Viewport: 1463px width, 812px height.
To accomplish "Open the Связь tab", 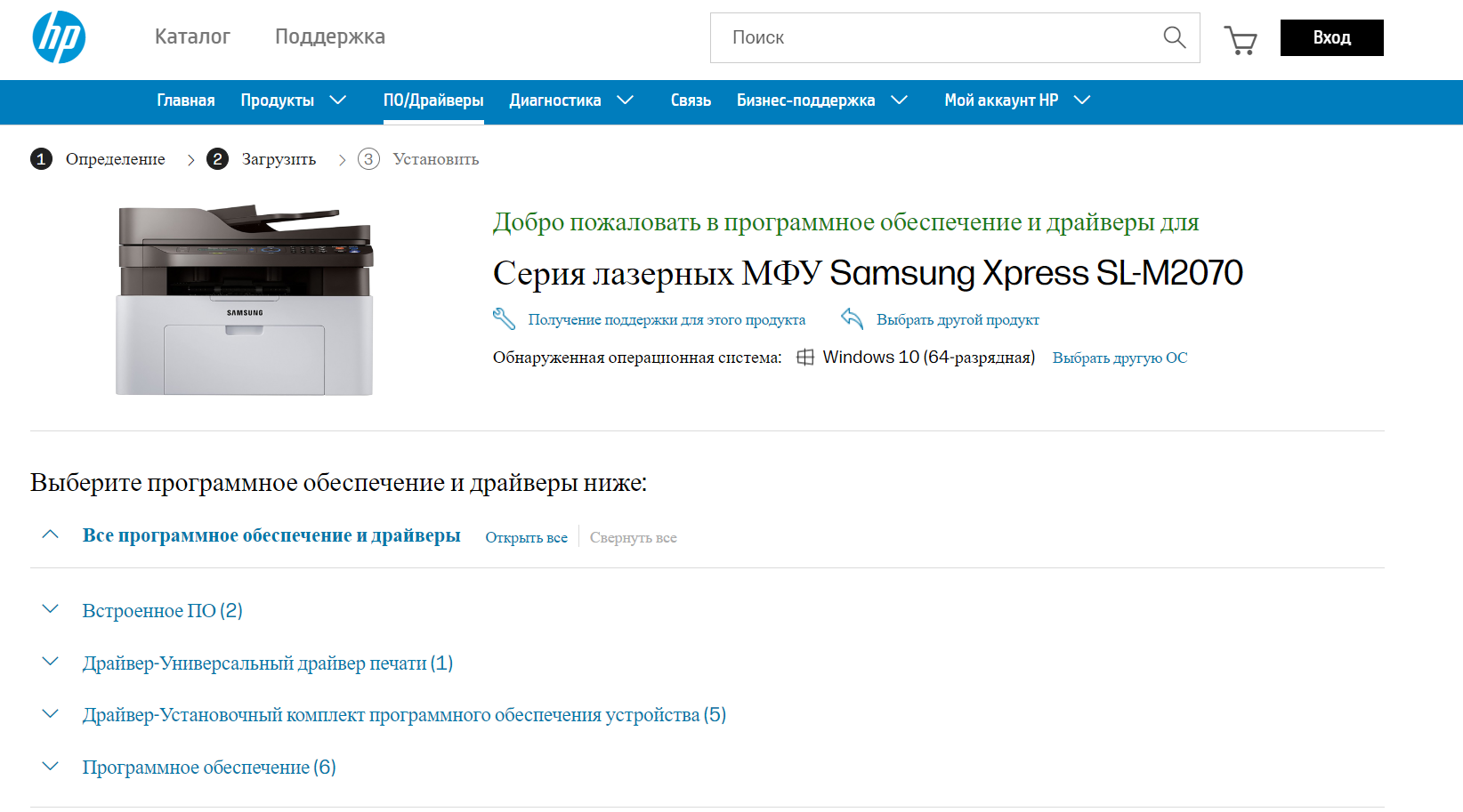I will 691,100.
